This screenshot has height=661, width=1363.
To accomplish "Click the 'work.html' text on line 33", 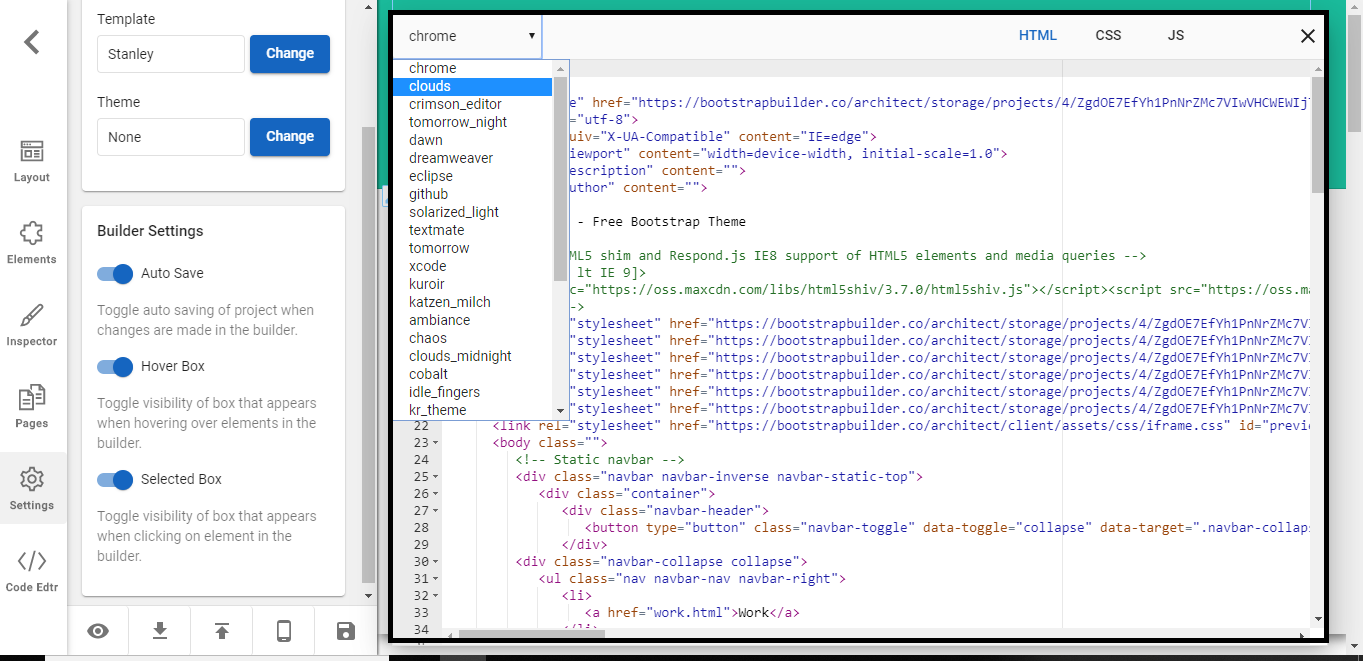I will click(x=690, y=613).
